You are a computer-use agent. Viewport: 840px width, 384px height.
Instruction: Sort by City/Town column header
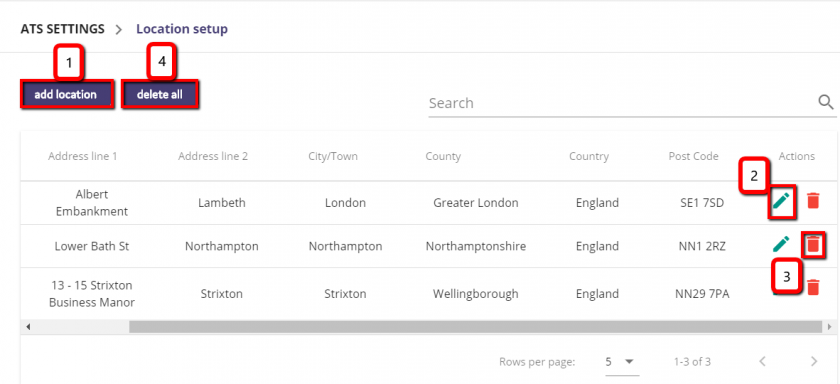tap(333, 156)
